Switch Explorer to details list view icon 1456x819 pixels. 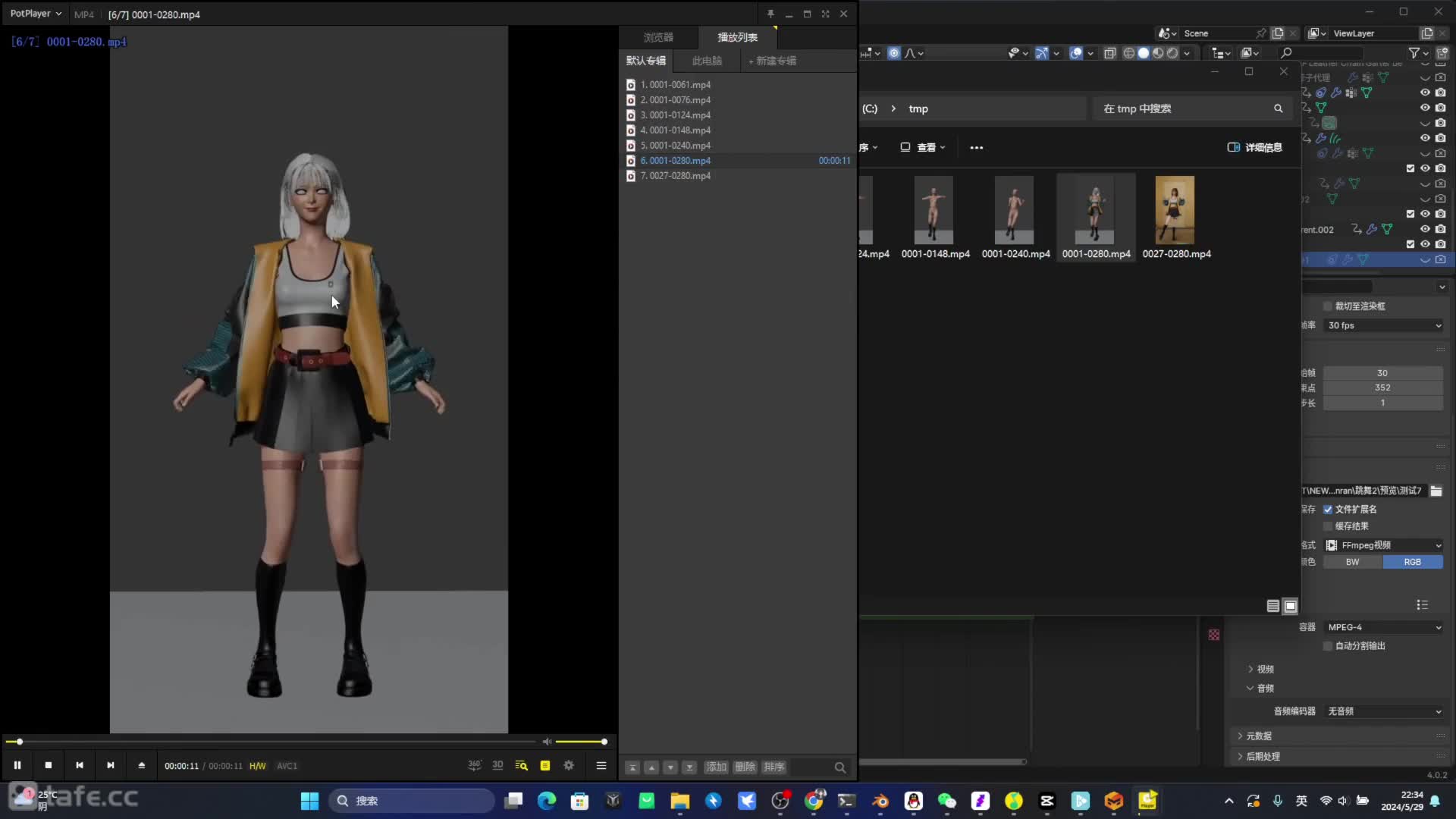(1273, 606)
